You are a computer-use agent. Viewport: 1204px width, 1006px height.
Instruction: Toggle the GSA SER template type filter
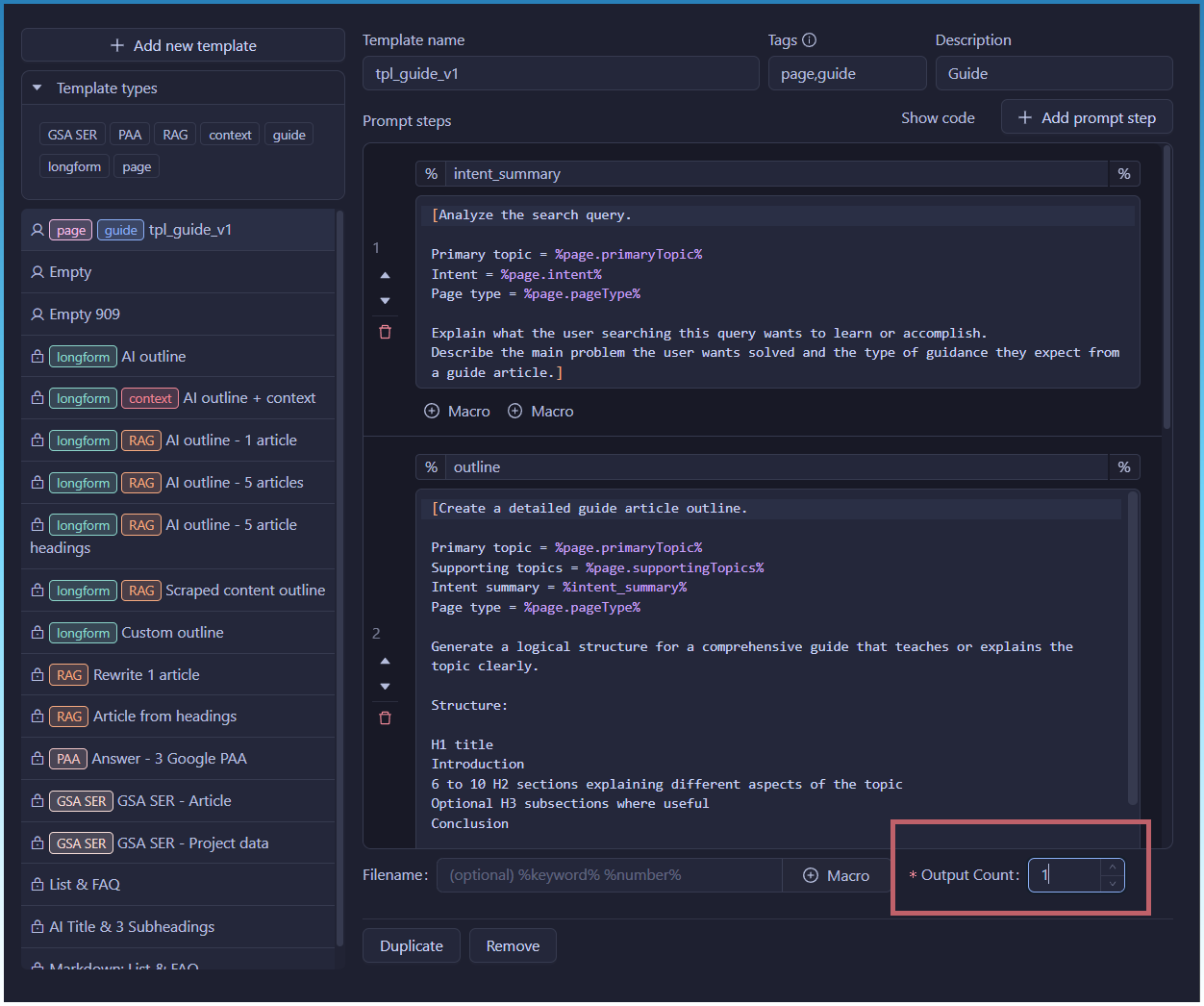point(72,135)
